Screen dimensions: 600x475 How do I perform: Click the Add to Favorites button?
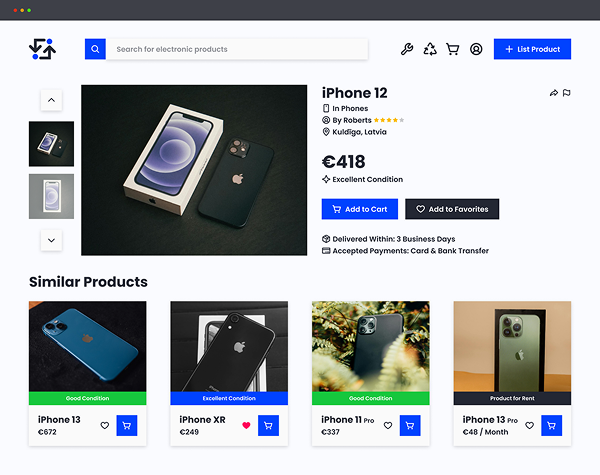[x=452, y=209]
